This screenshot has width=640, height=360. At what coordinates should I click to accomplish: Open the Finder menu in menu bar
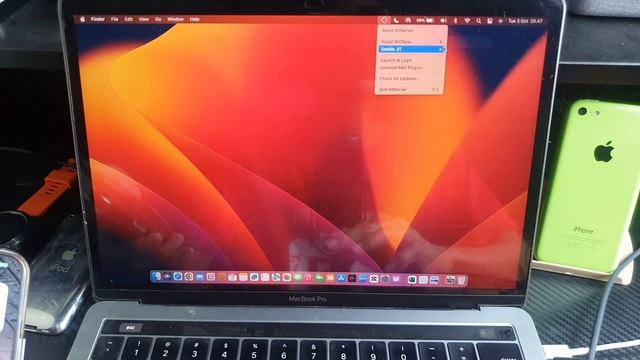98,19
